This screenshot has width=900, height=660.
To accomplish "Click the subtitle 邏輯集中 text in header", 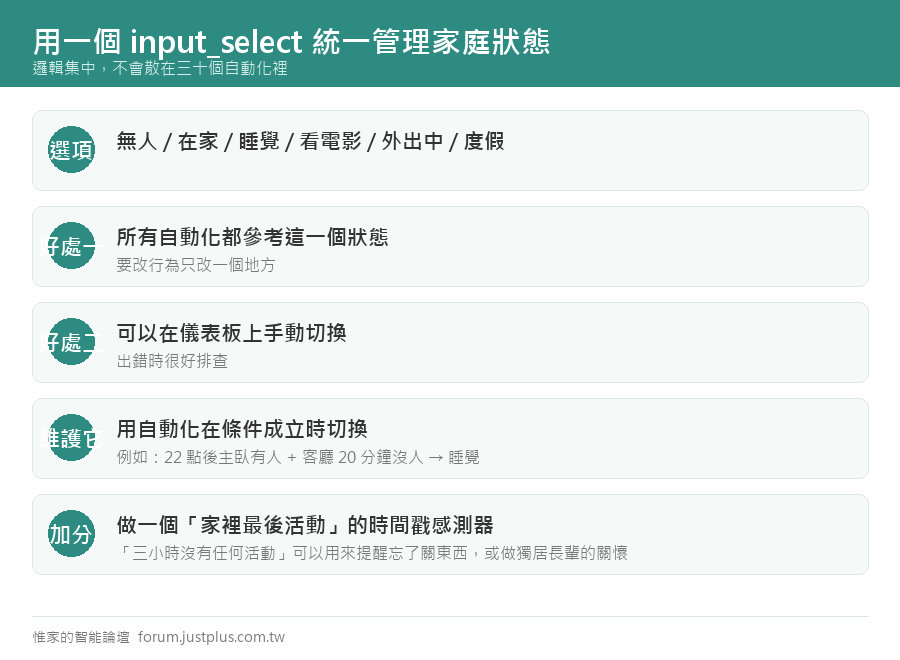I will pos(160,68).
